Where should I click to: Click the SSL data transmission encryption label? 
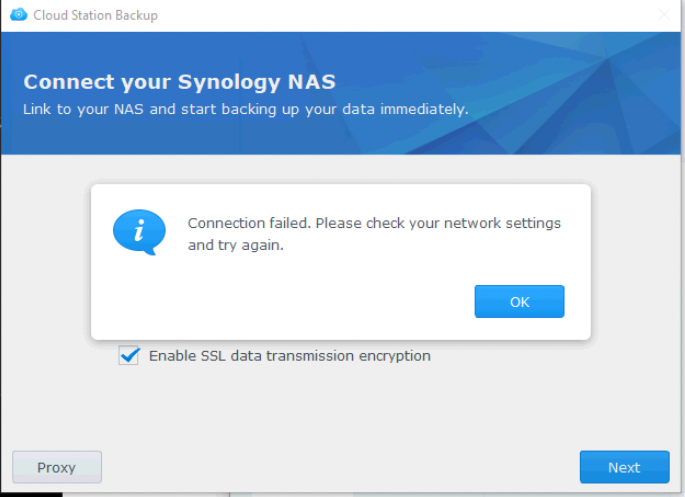tap(289, 355)
